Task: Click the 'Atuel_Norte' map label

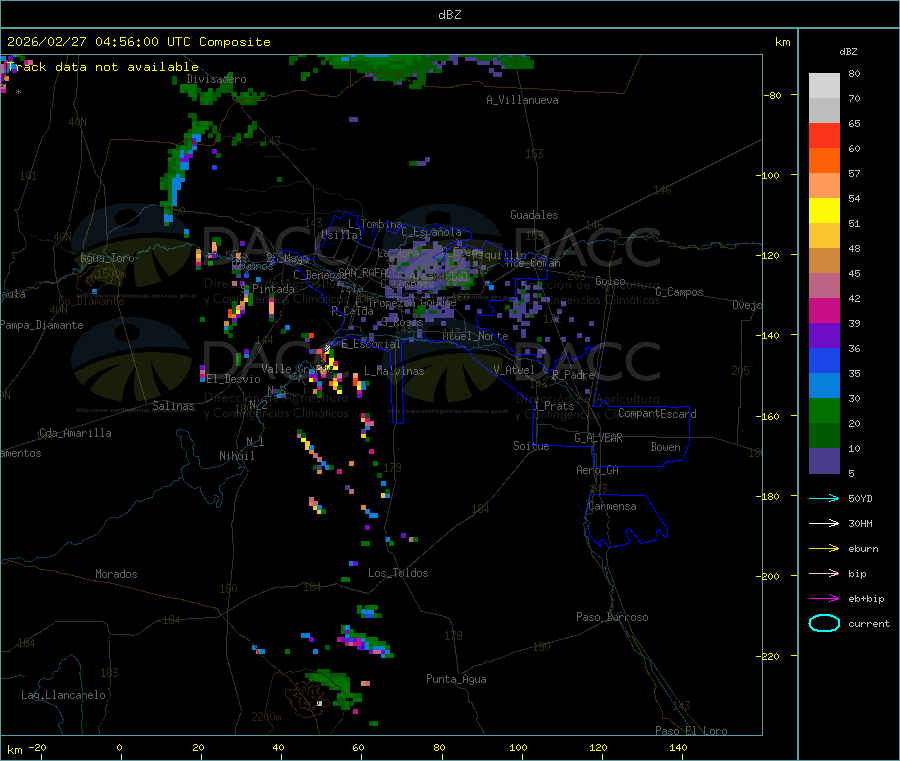Action: tap(475, 336)
